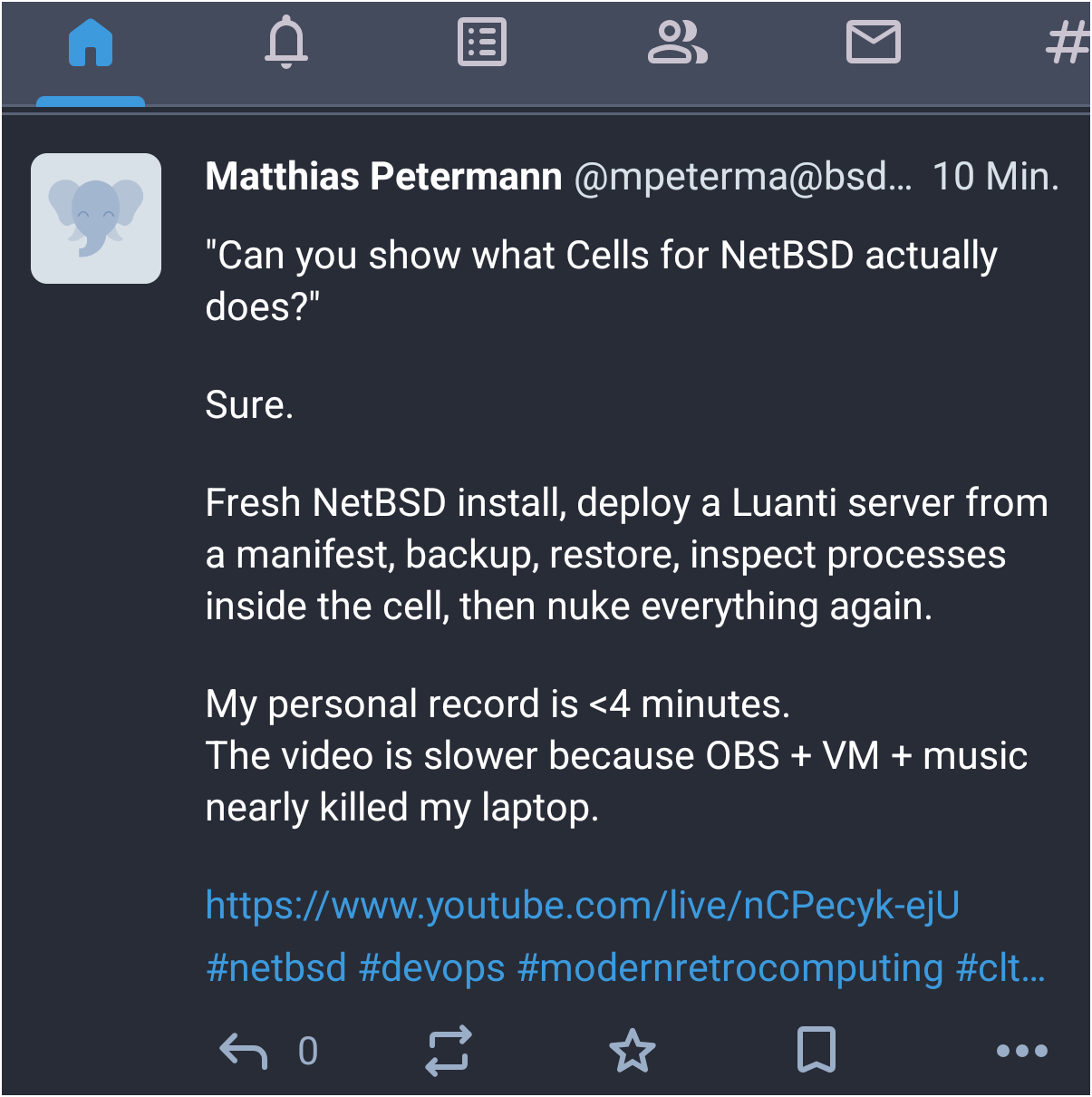Open the #netbsd hashtag
Image resolution: width=1092 pixels, height=1097 pixels.
click(275, 968)
